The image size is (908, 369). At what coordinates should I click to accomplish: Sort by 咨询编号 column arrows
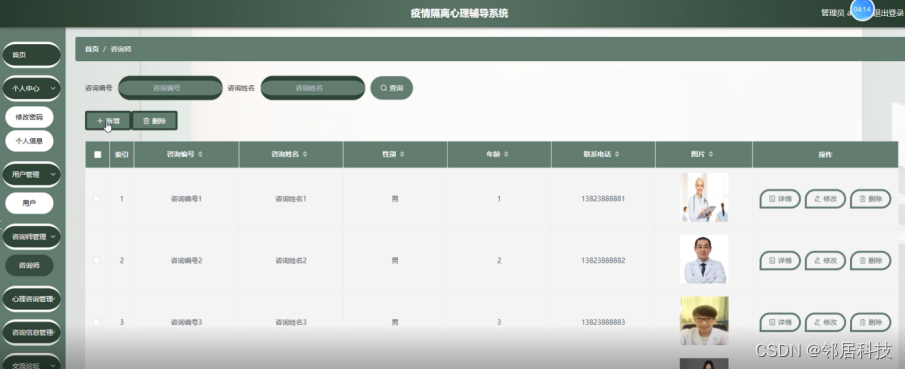pos(200,155)
